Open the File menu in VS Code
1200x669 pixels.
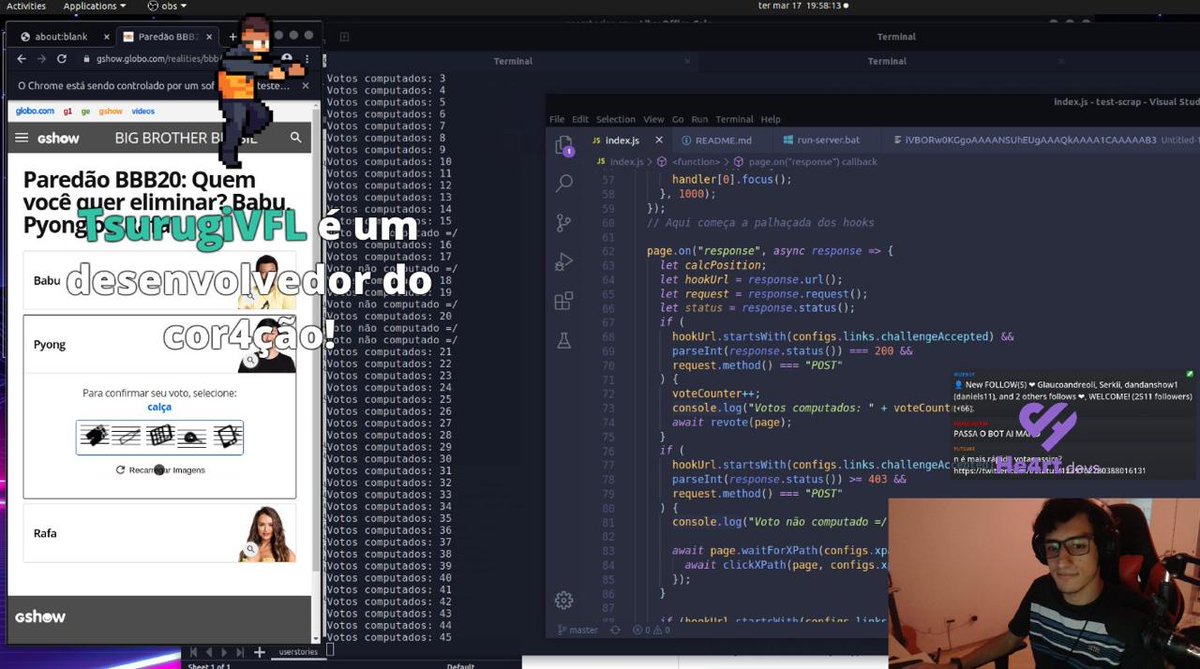[x=557, y=119]
